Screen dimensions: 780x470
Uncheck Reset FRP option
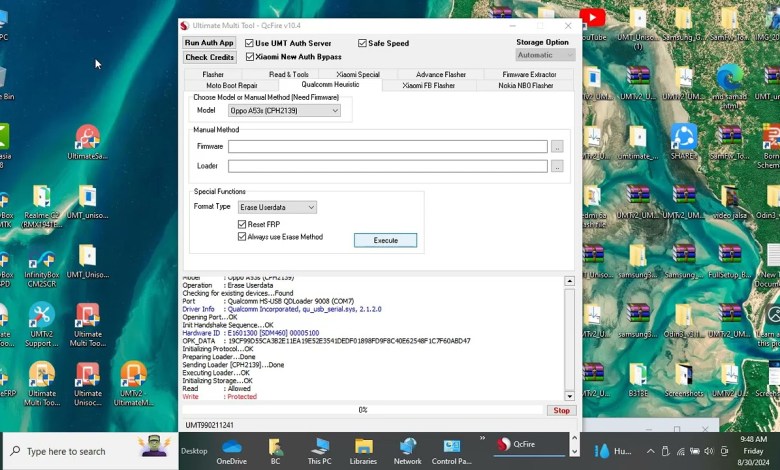(242, 225)
